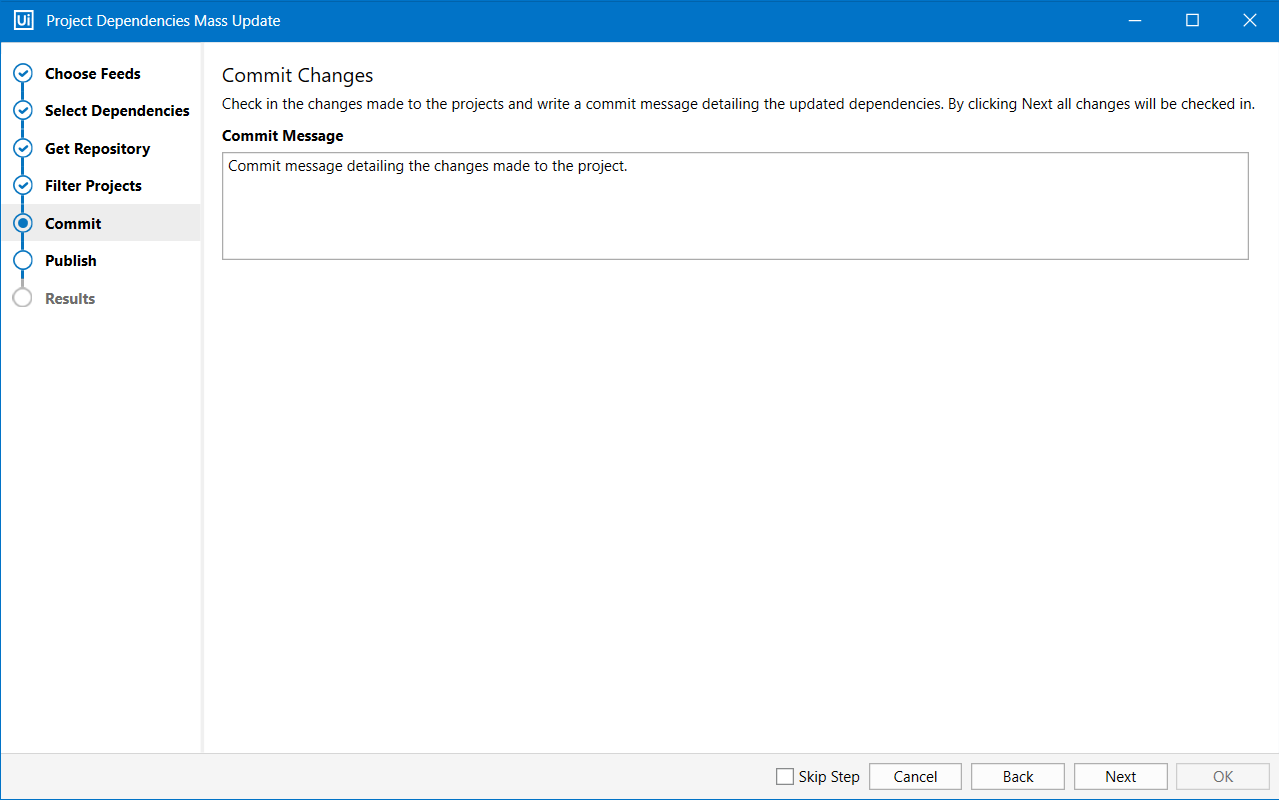
Task: Select the Select Dependencies step label
Action: click(117, 110)
